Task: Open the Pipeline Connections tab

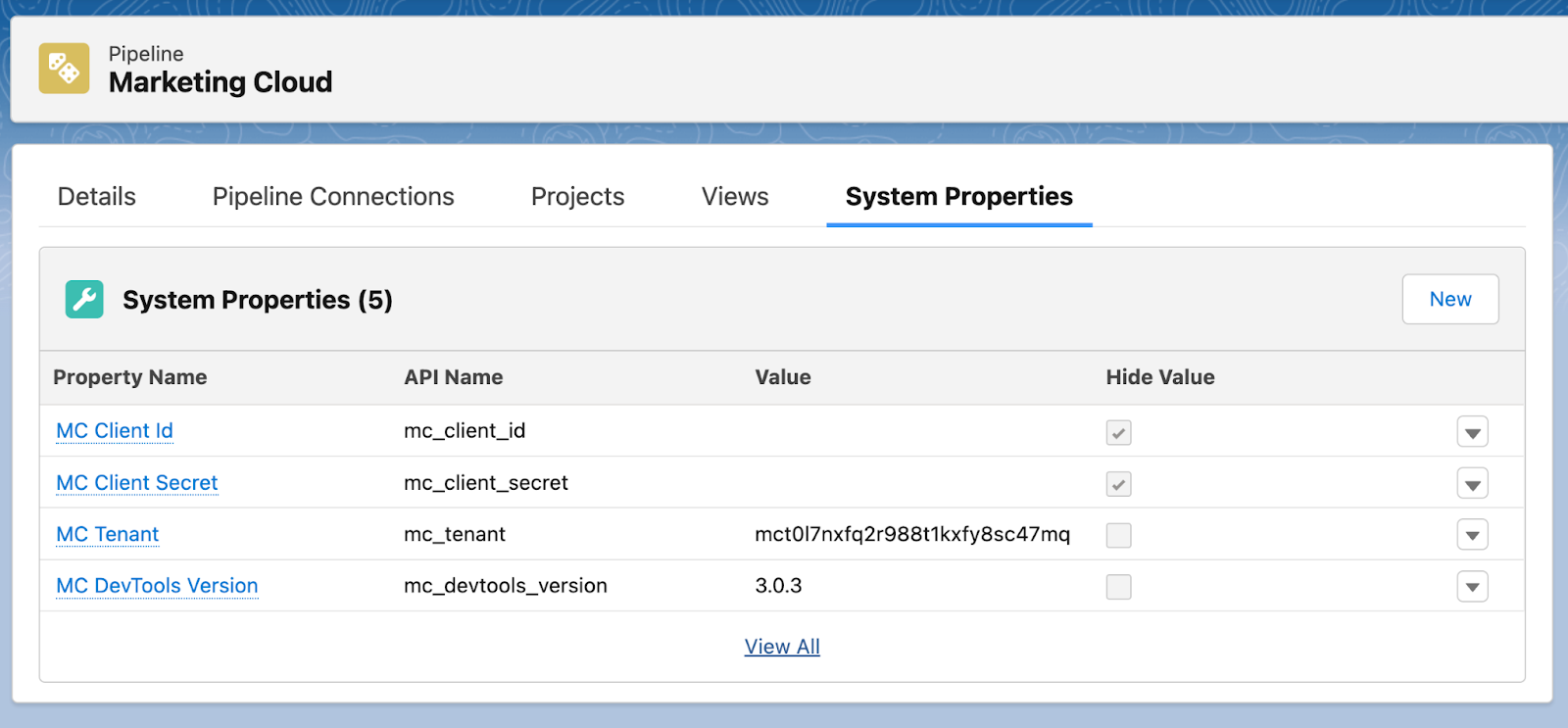Action: coord(333,197)
